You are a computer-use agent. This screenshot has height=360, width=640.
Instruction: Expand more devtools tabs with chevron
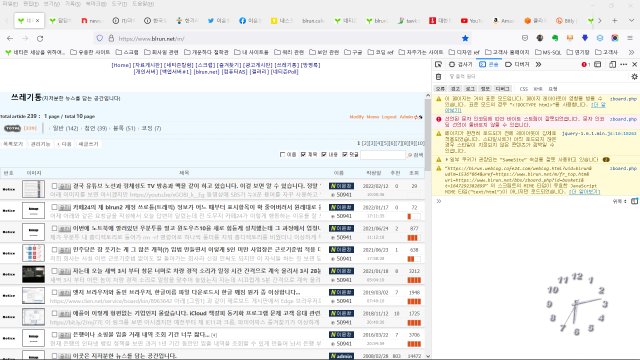coord(538,64)
